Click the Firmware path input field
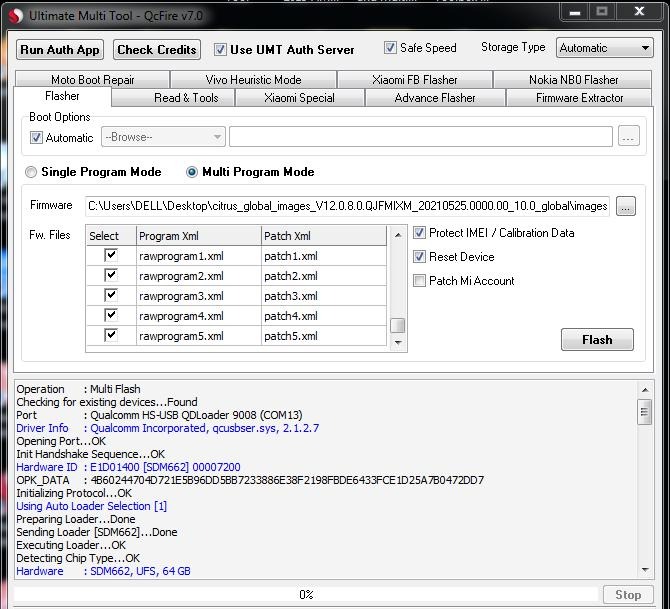The width and height of the screenshot is (670, 609). tap(347, 206)
